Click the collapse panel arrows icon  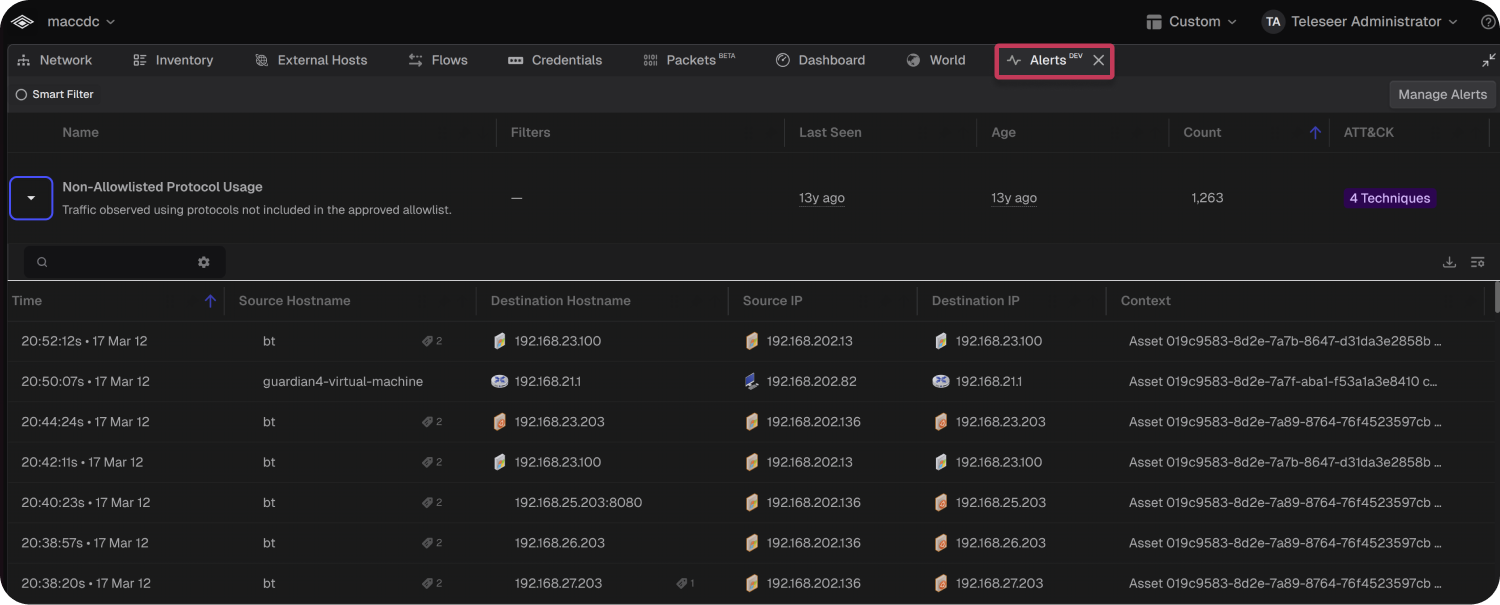[1488, 60]
